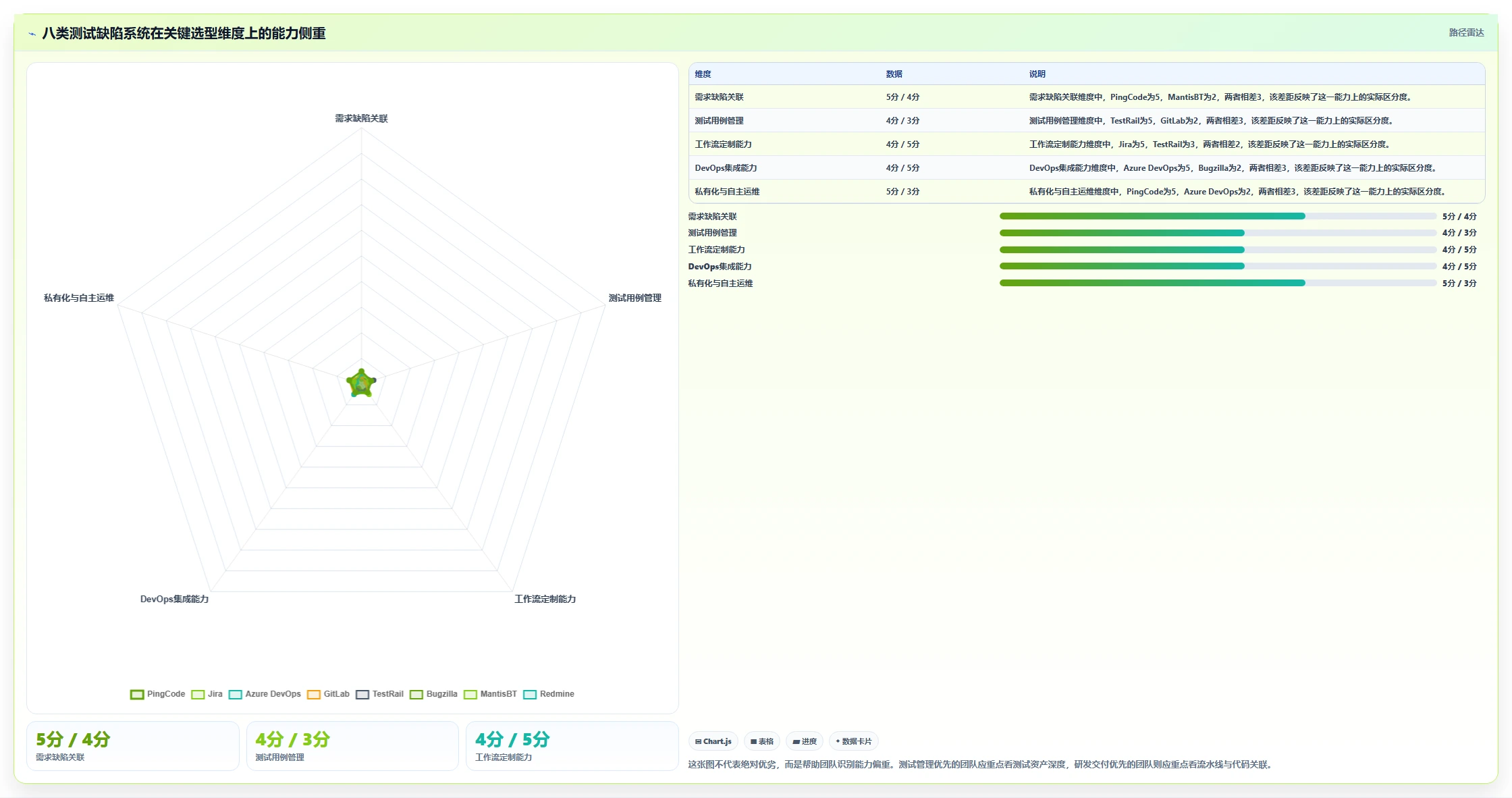Click the 说明 column header
Screen dimensions: 1512x798
tap(1037, 74)
